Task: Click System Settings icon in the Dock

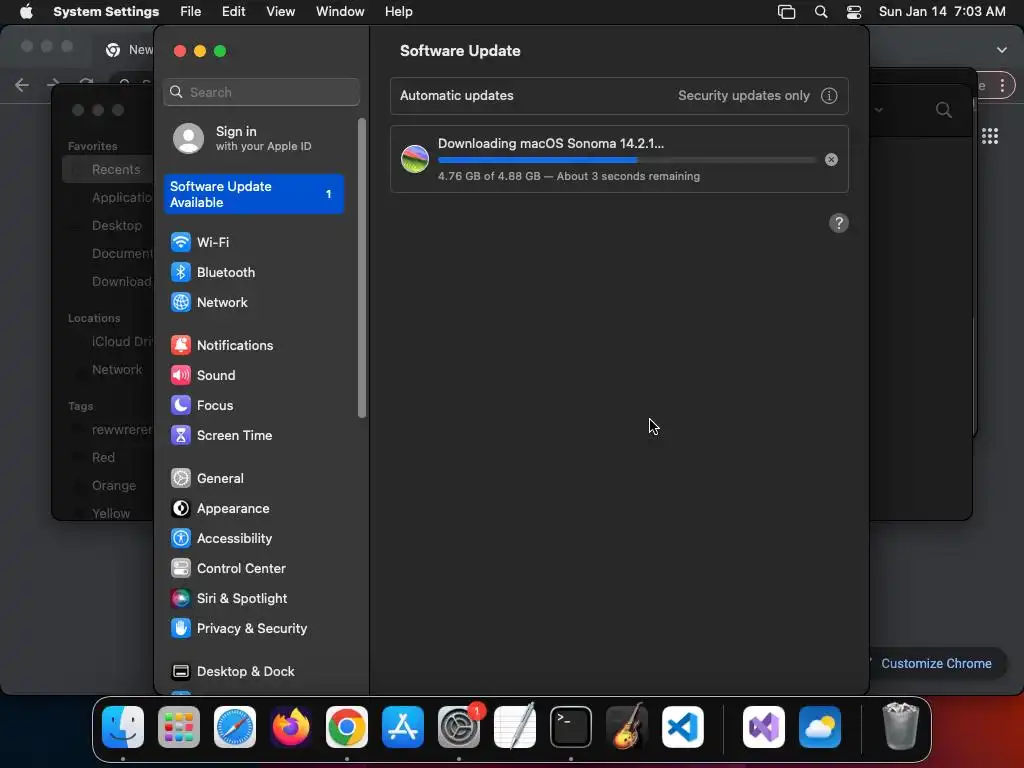Action: click(x=458, y=727)
